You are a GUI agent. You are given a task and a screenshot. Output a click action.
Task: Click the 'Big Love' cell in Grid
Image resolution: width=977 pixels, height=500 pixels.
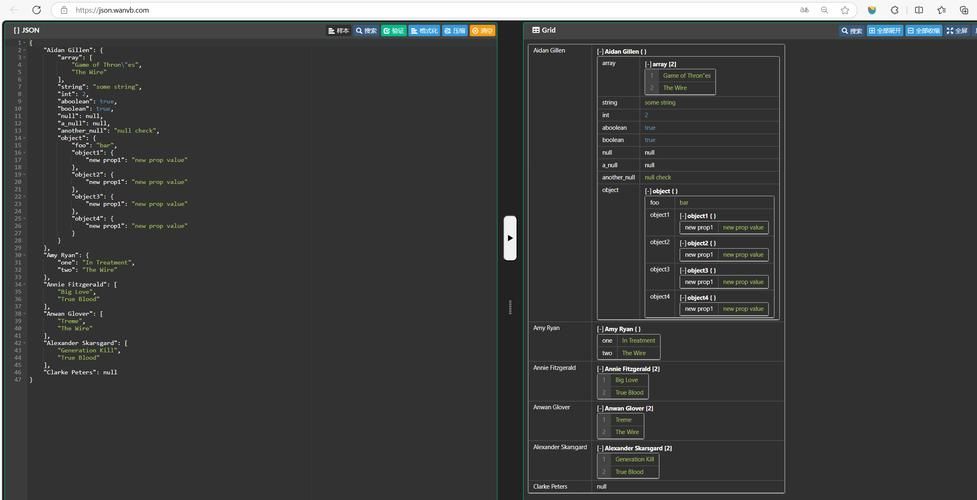(626, 380)
